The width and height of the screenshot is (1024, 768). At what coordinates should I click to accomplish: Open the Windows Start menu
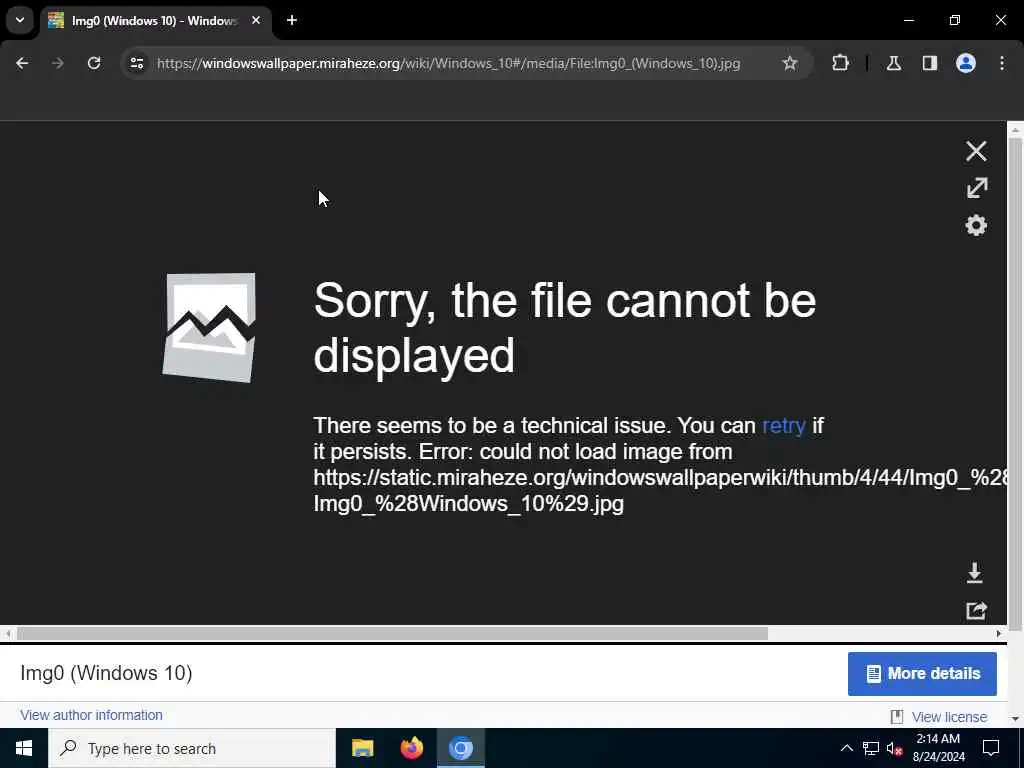click(x=24, y=748)
